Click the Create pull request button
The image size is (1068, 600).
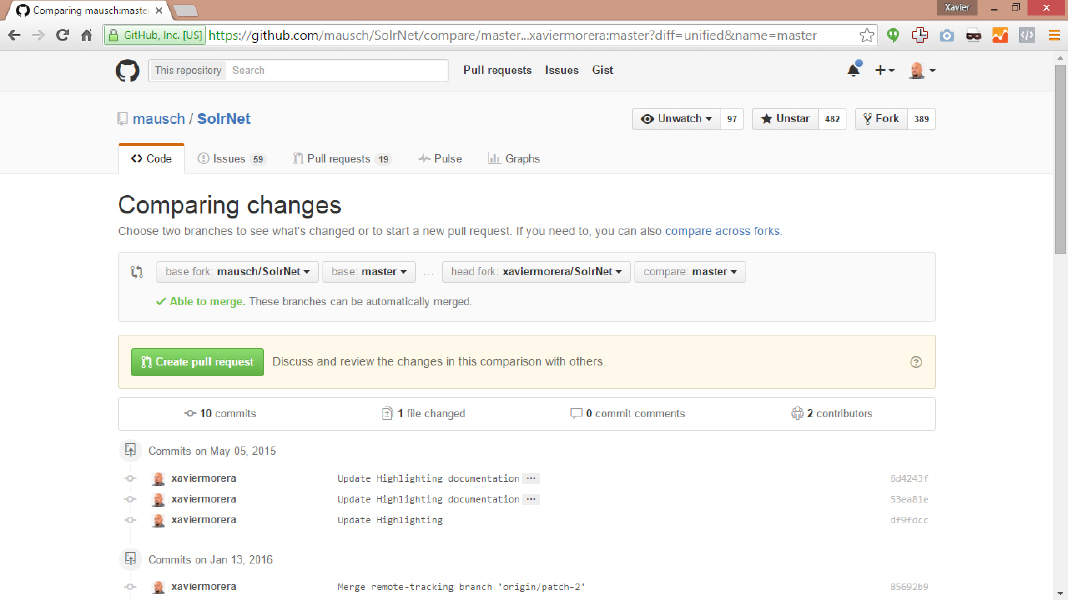[x=197, y=362]
